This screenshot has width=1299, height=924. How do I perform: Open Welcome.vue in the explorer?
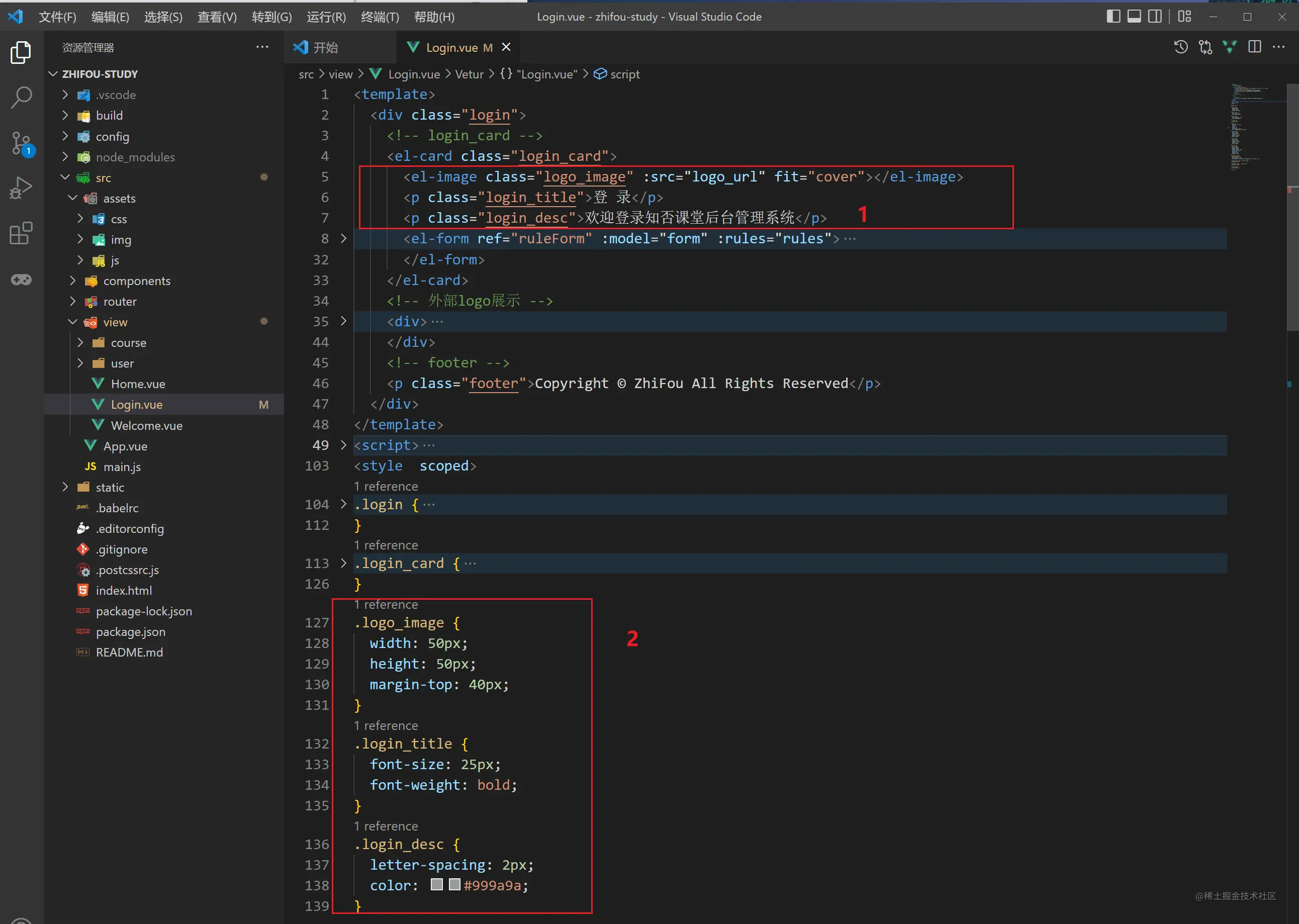tap(146, 426)
